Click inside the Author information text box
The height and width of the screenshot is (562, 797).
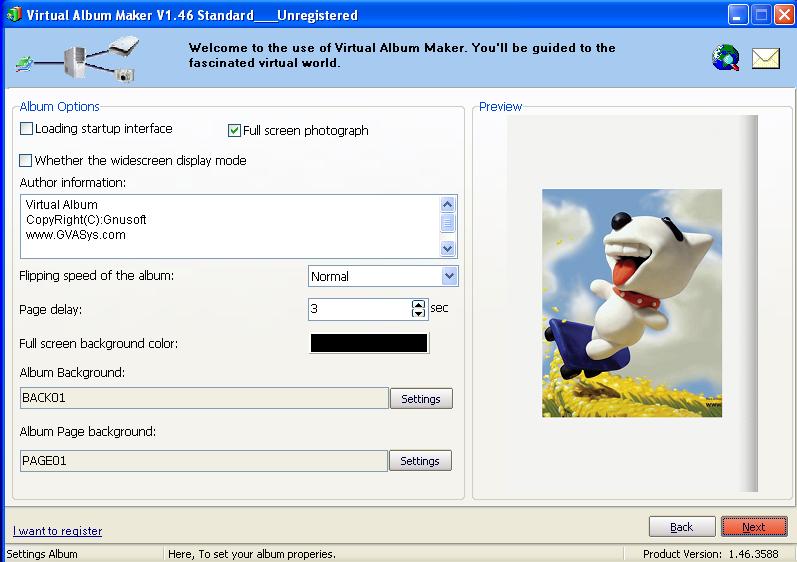(230, 227)
